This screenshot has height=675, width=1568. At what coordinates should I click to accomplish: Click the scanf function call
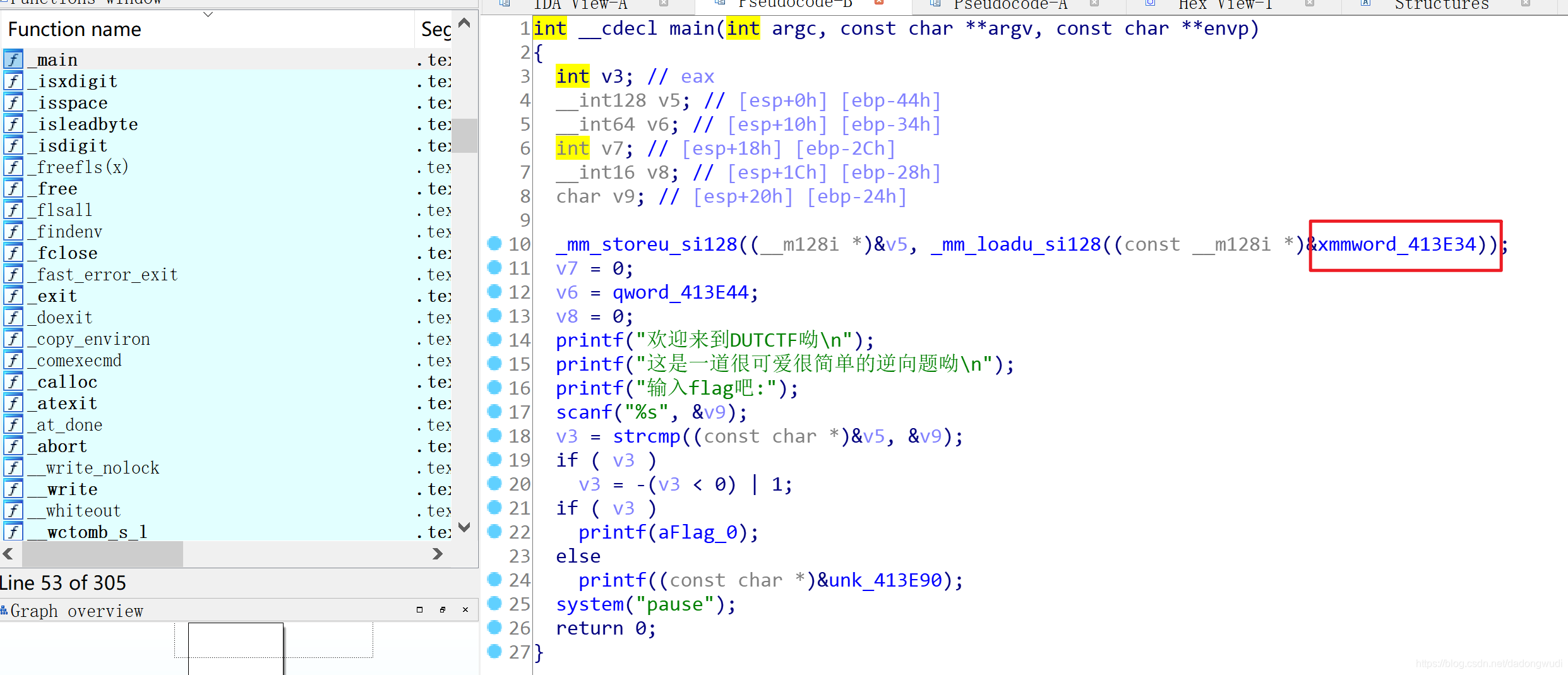coord(584,412)
